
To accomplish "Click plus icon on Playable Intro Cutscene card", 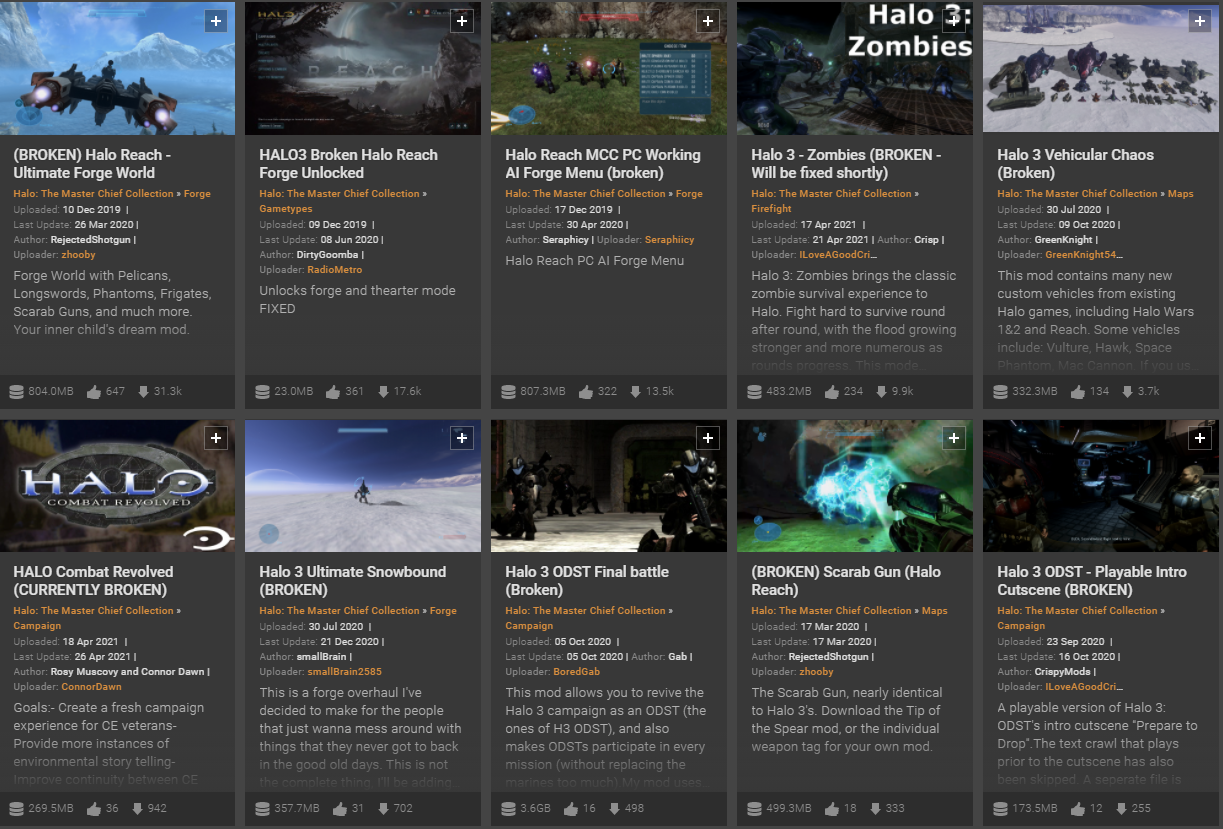I will (x=1199, y=438).
